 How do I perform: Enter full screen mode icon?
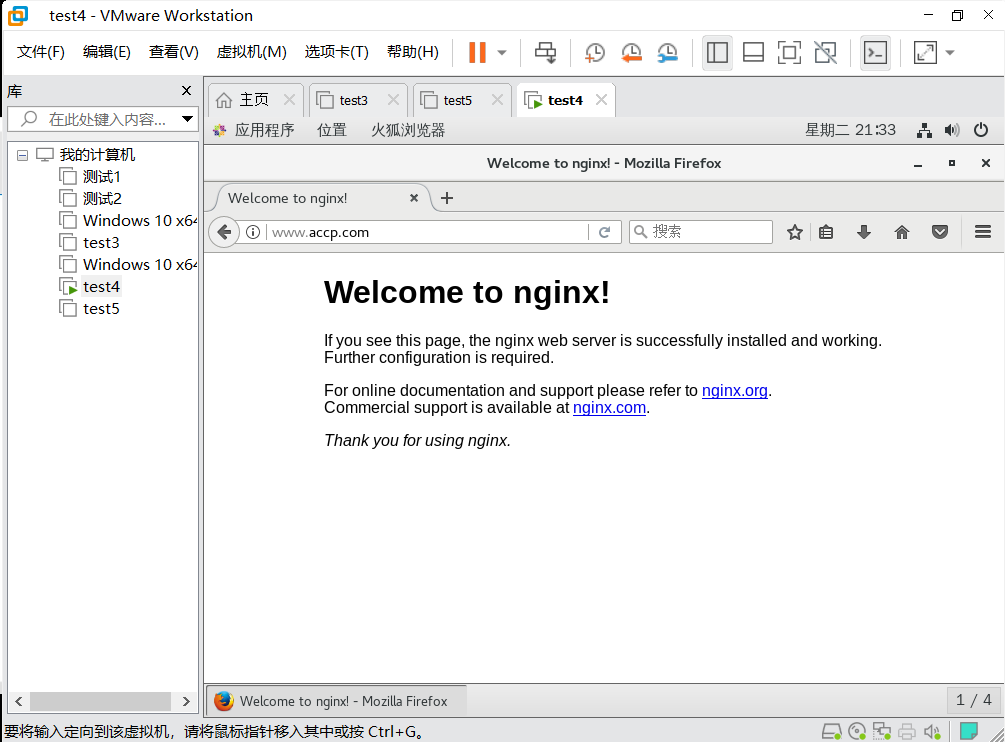click(x=789, y=53)
